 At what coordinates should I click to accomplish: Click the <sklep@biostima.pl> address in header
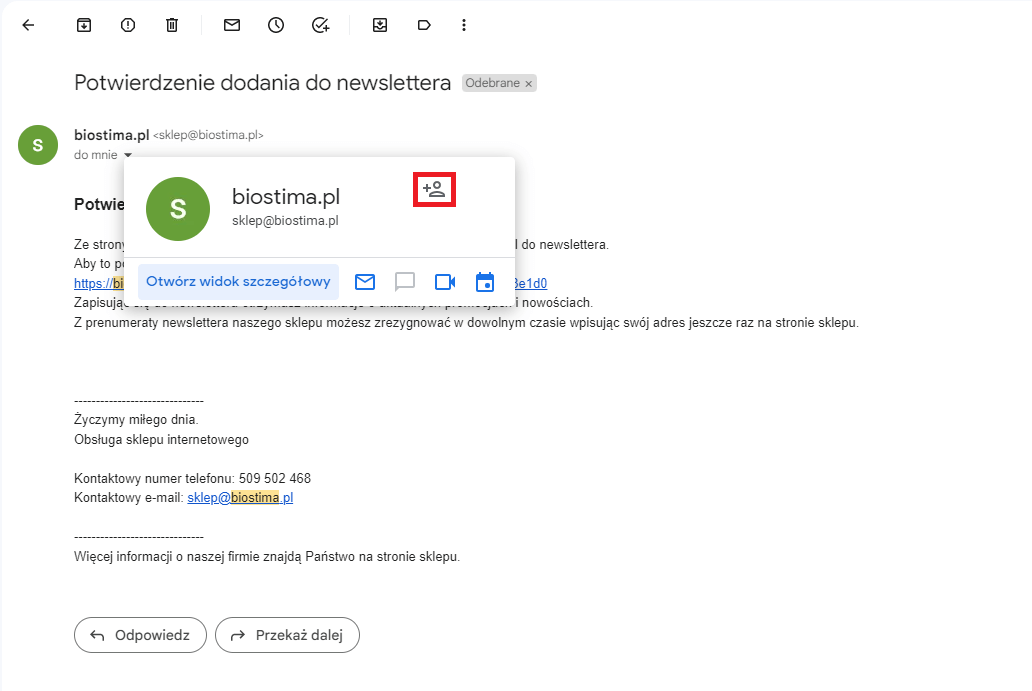coord(208,135)
